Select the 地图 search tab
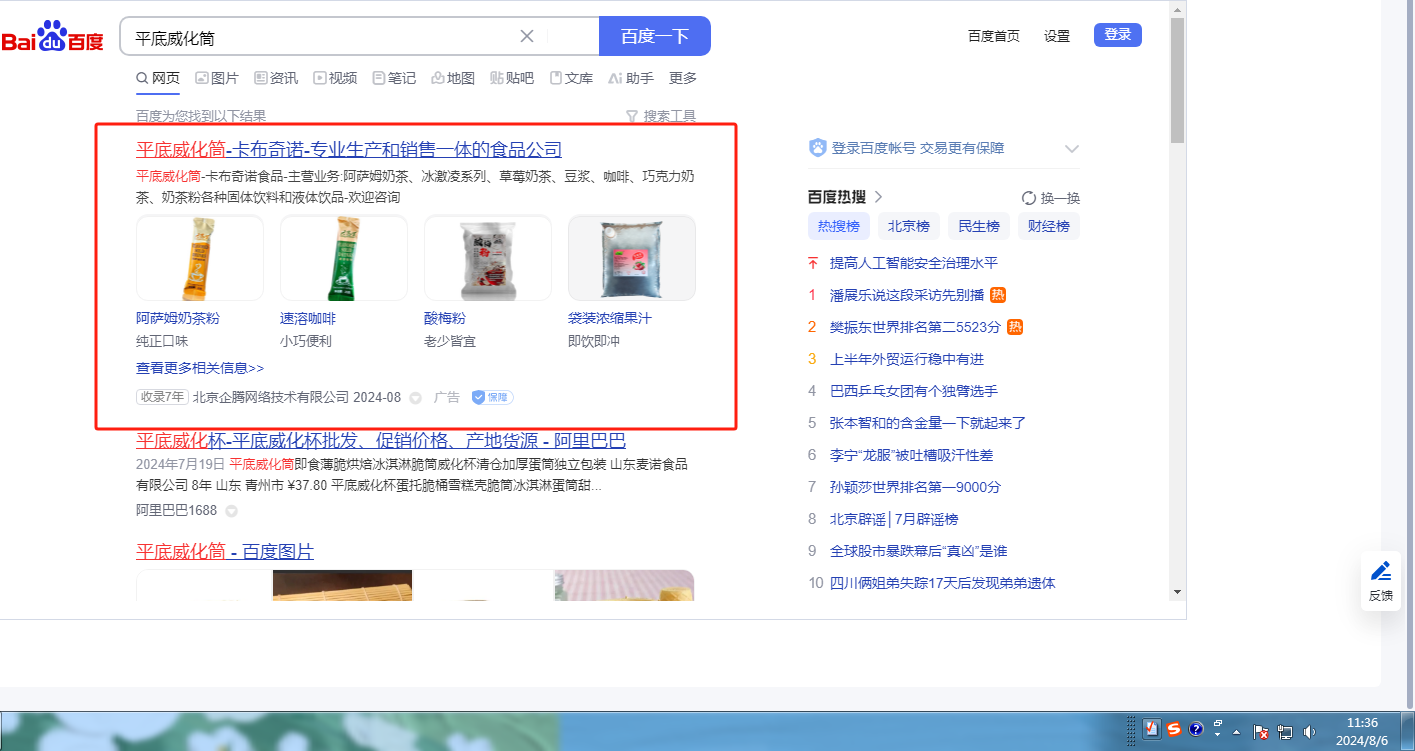The image size is (1415, 751). [x=453, y=78]
